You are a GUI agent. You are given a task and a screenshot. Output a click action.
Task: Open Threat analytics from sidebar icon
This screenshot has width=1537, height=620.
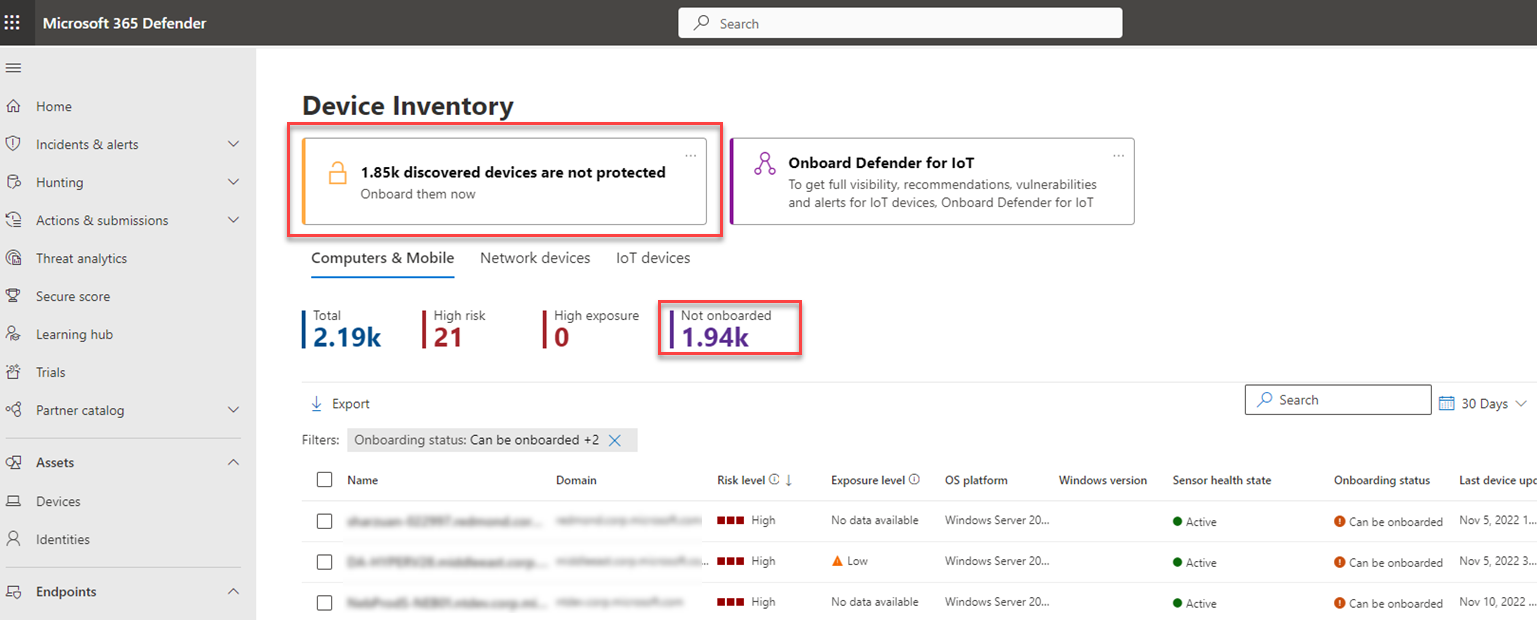14,258
